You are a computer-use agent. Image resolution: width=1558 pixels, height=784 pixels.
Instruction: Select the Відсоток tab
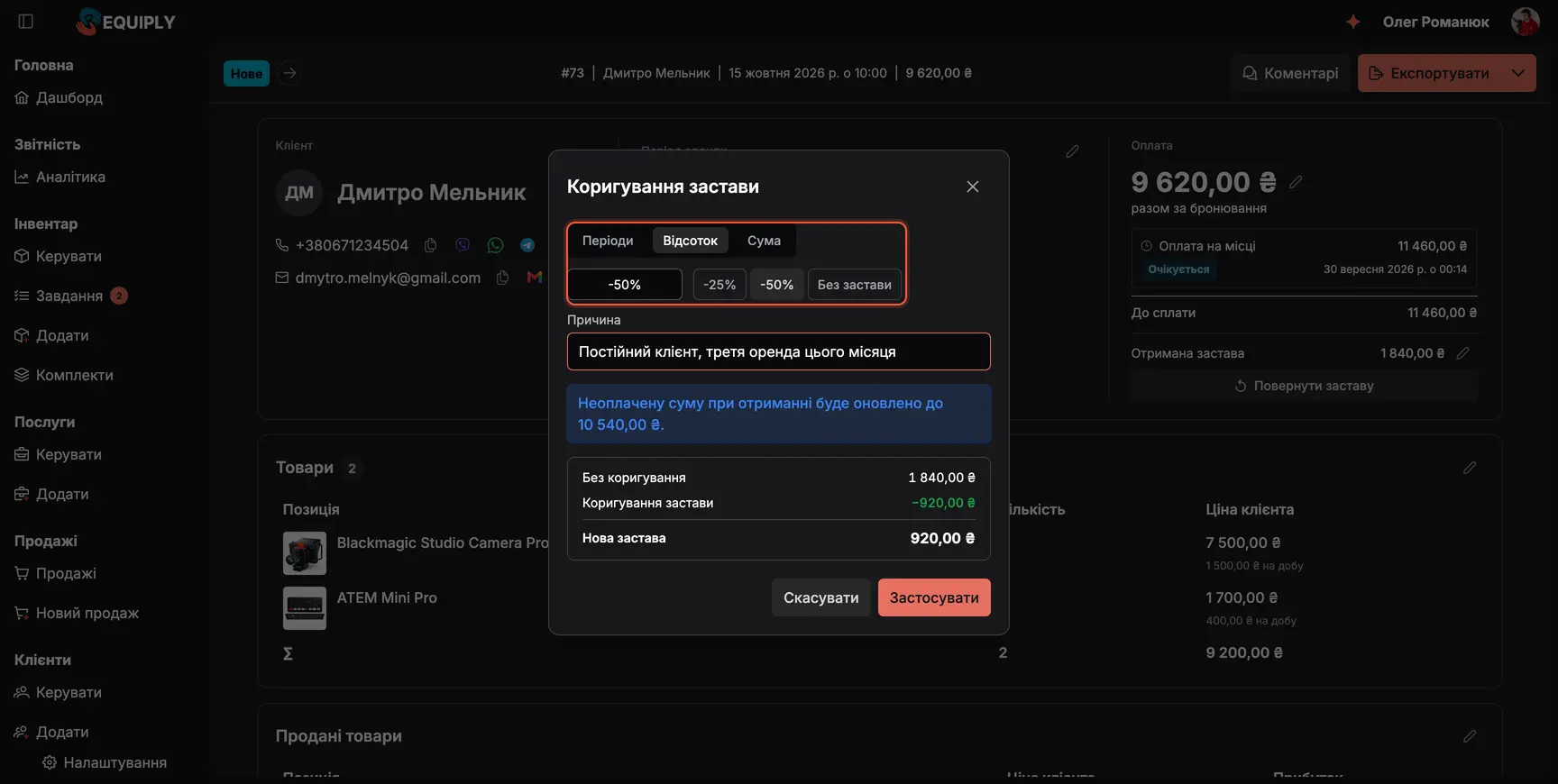click(691, 241)
